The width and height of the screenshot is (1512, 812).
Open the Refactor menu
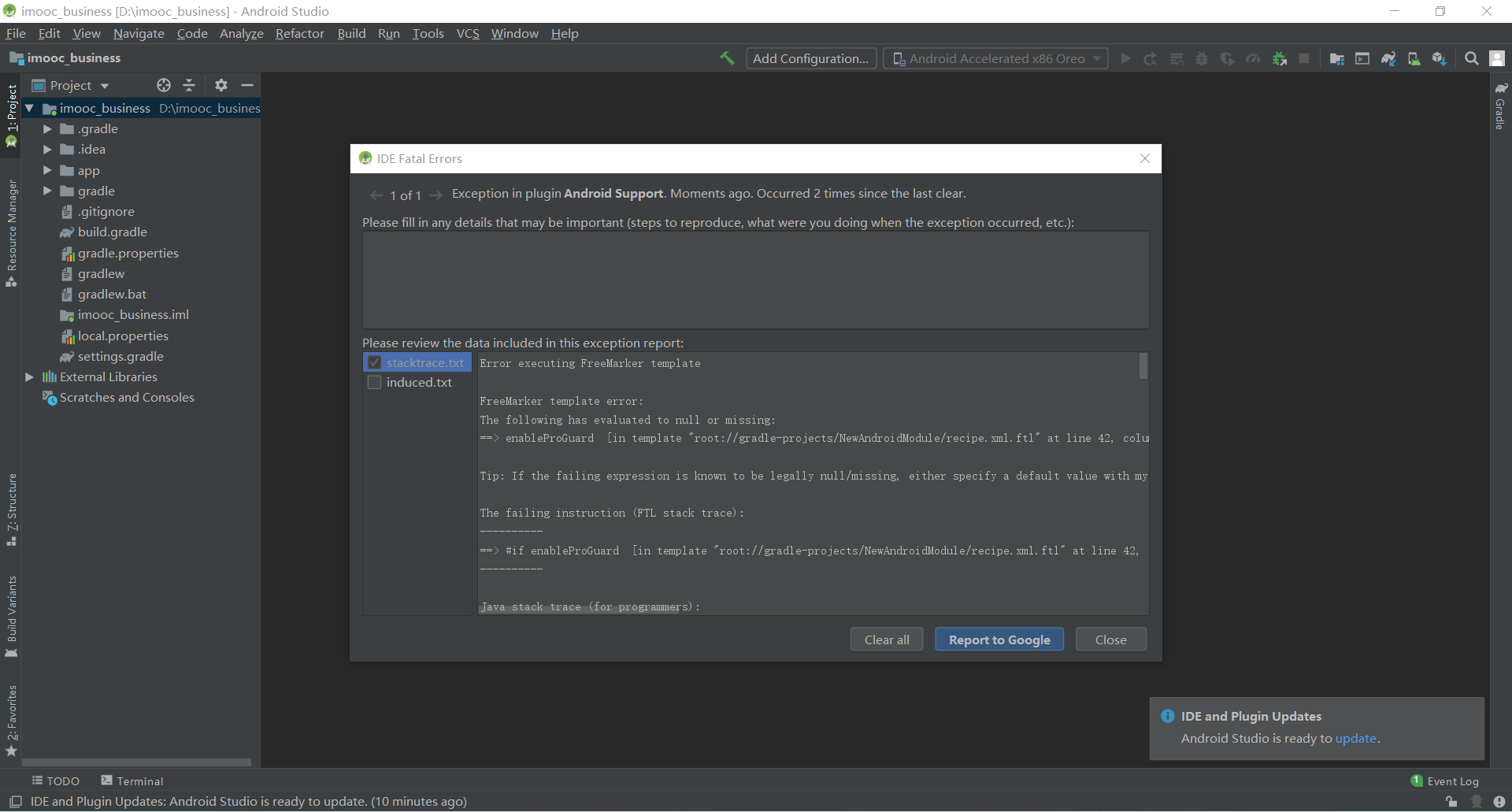click(300, 33)
